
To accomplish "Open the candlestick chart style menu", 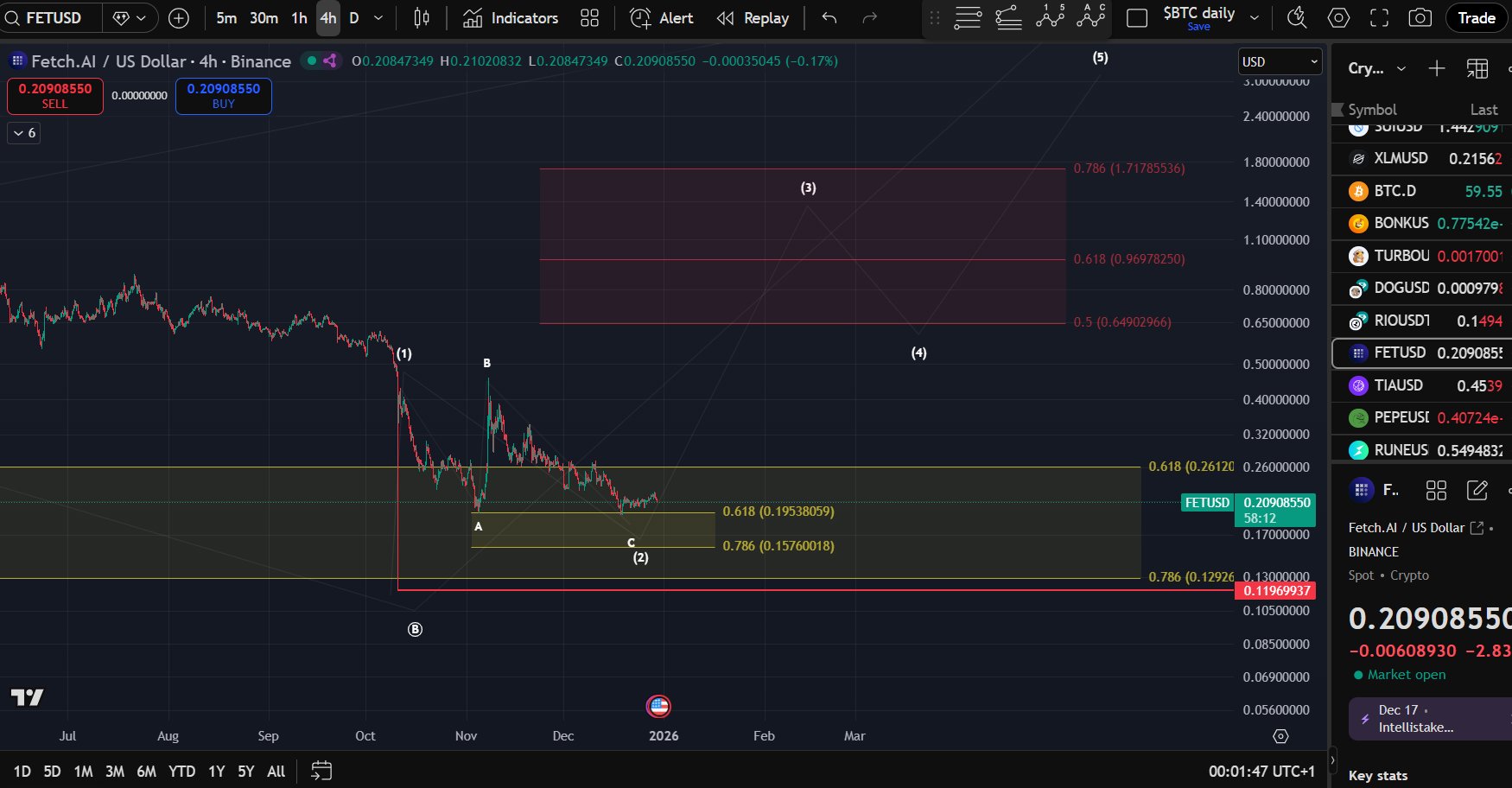I will [x=422, y=18].
